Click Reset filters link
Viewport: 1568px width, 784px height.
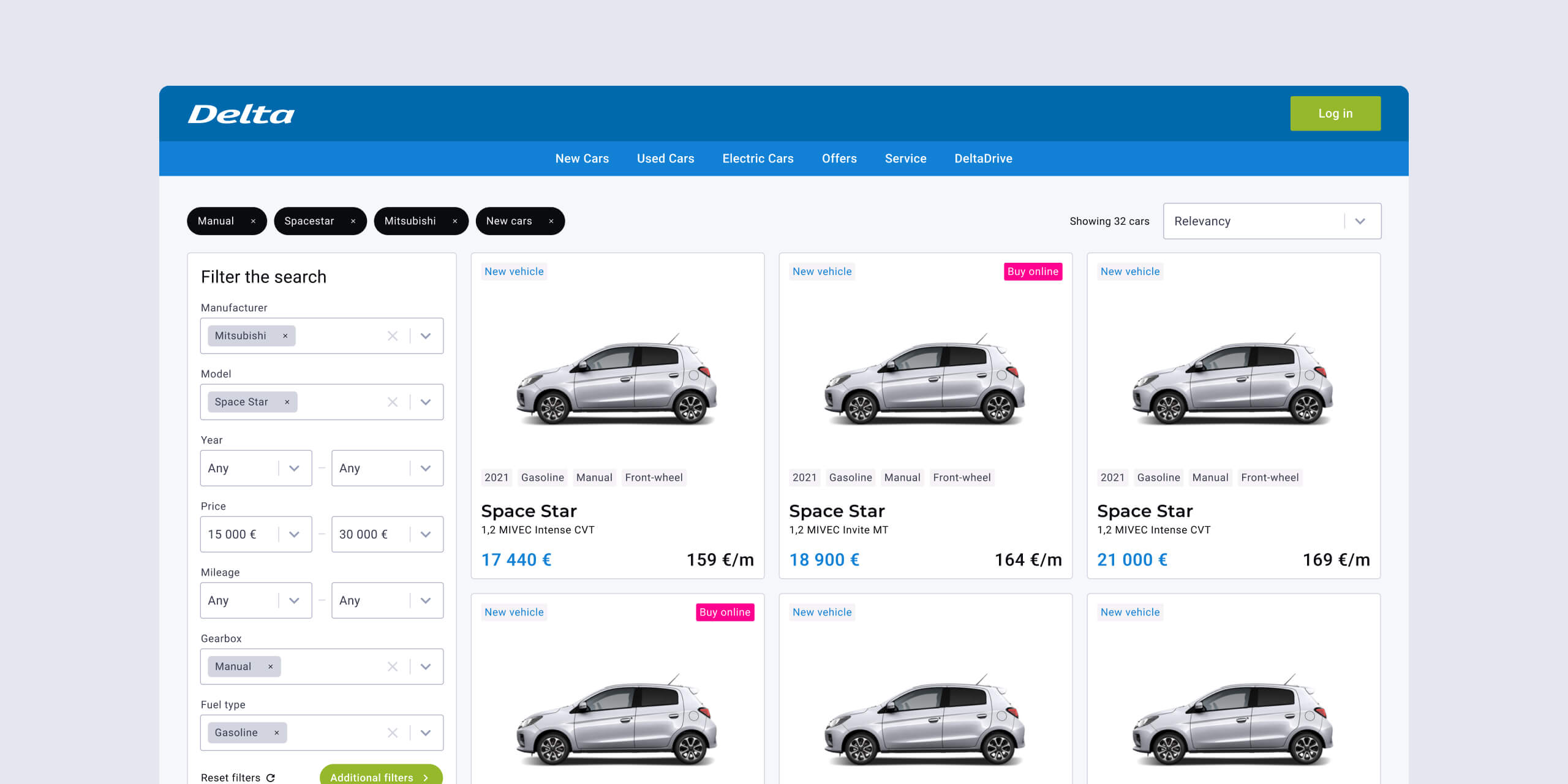[238, 777]
